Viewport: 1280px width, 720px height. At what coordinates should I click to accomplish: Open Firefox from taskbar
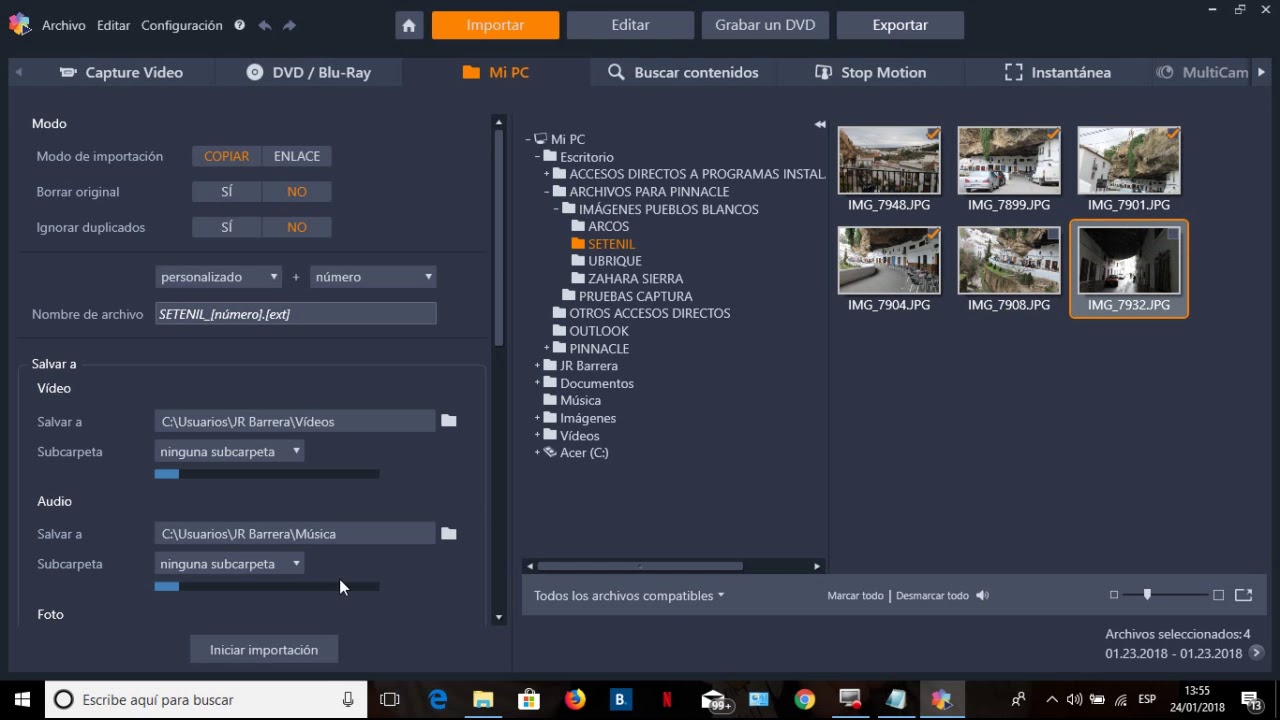pos(574,700)
